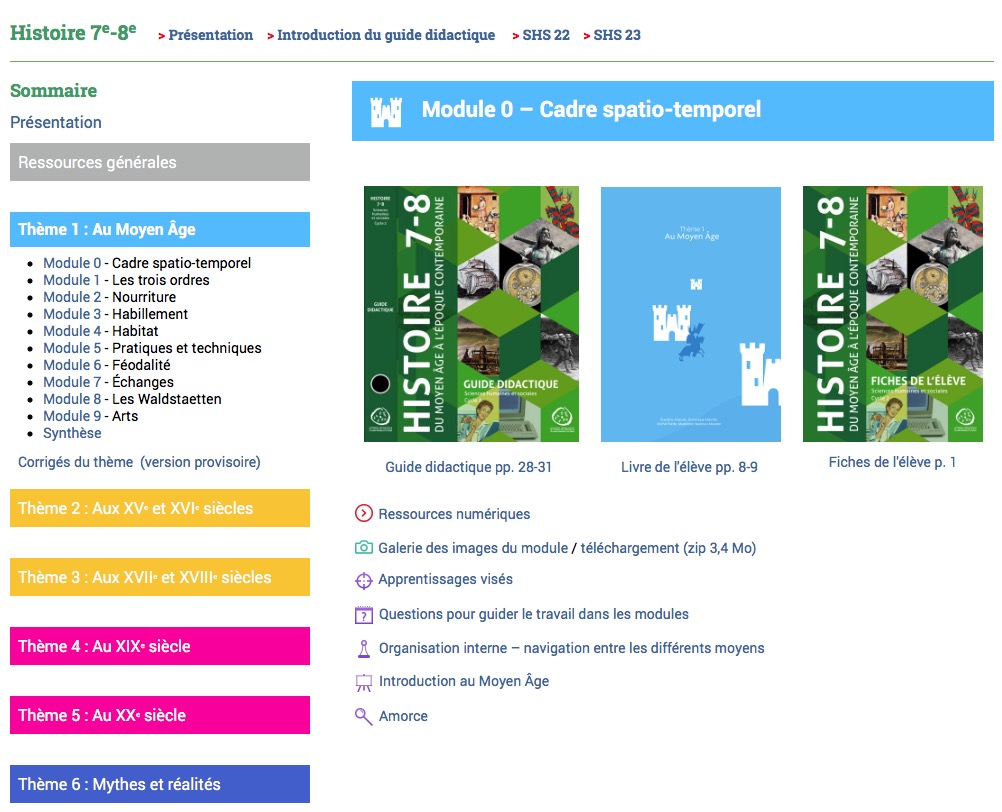1002x812 pixels.
Task: Open the SHS 22 top navigation item
Action: (x=545, y=35)
